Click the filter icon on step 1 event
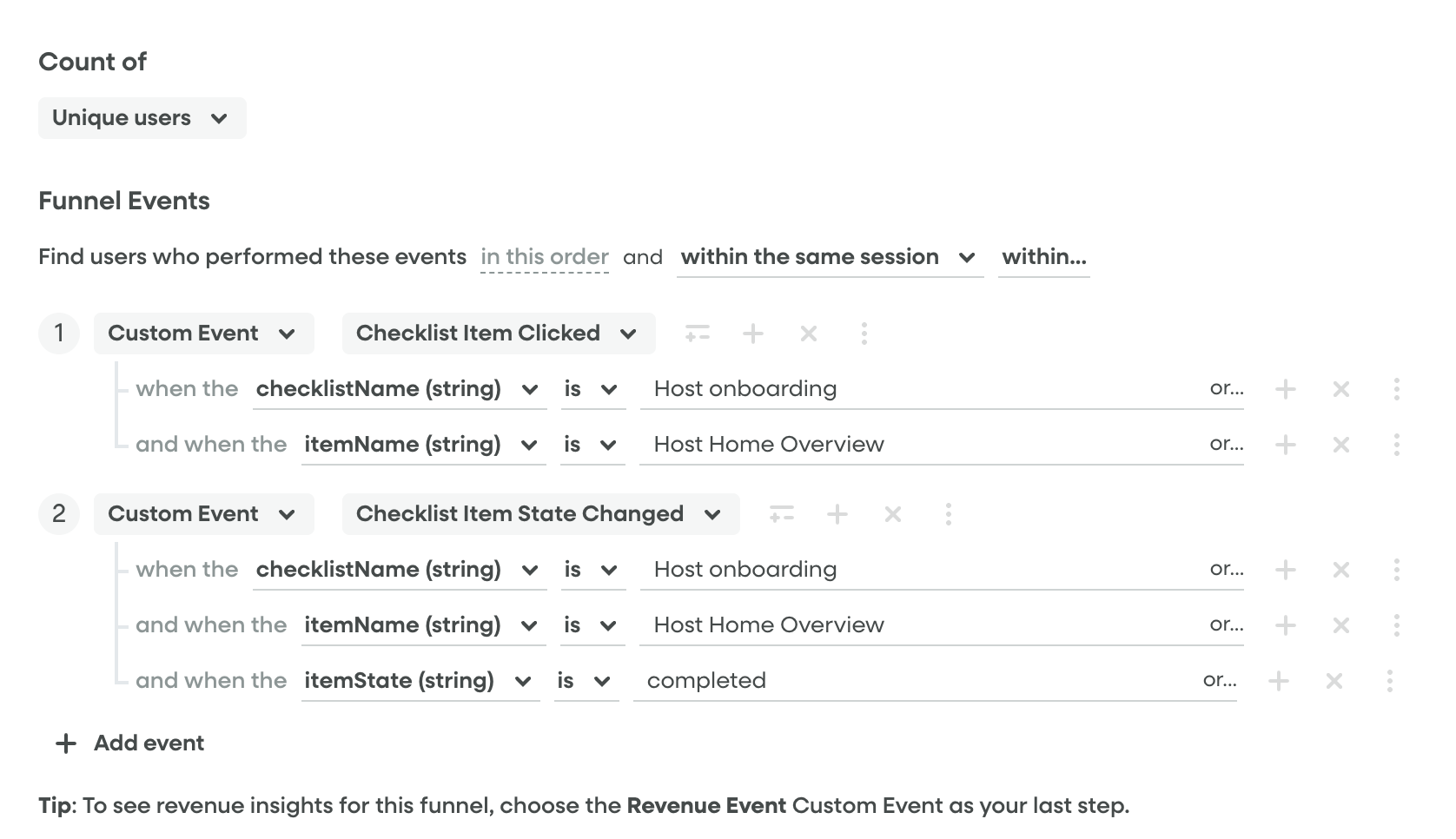 coord(697,334)
